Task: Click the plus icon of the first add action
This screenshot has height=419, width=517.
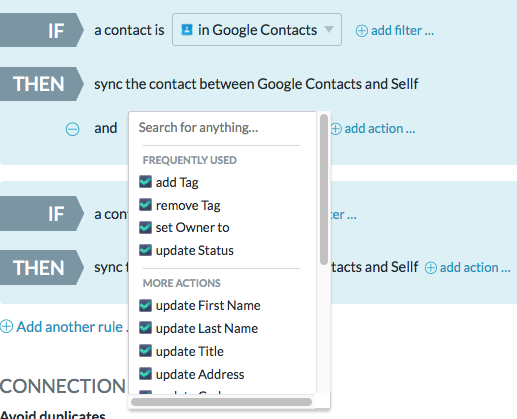Action: click(336, 129)
